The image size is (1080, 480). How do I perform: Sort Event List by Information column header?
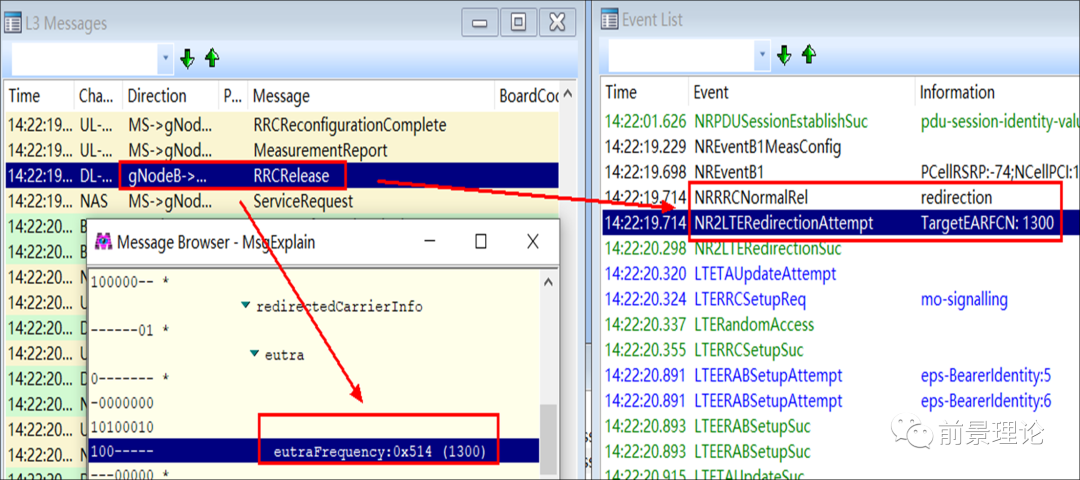click(957, 92)
